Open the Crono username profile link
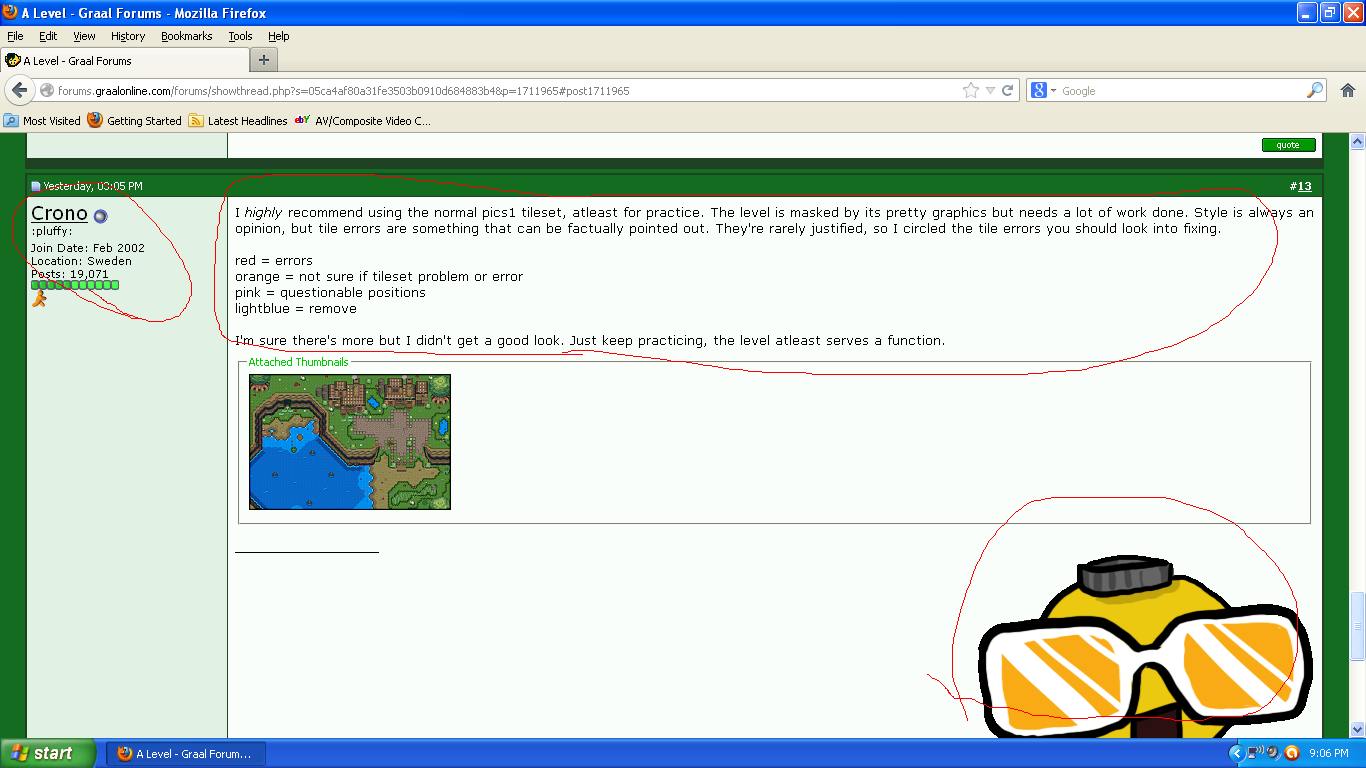This screenshot has width=1366, height=768. click(59, 213)
